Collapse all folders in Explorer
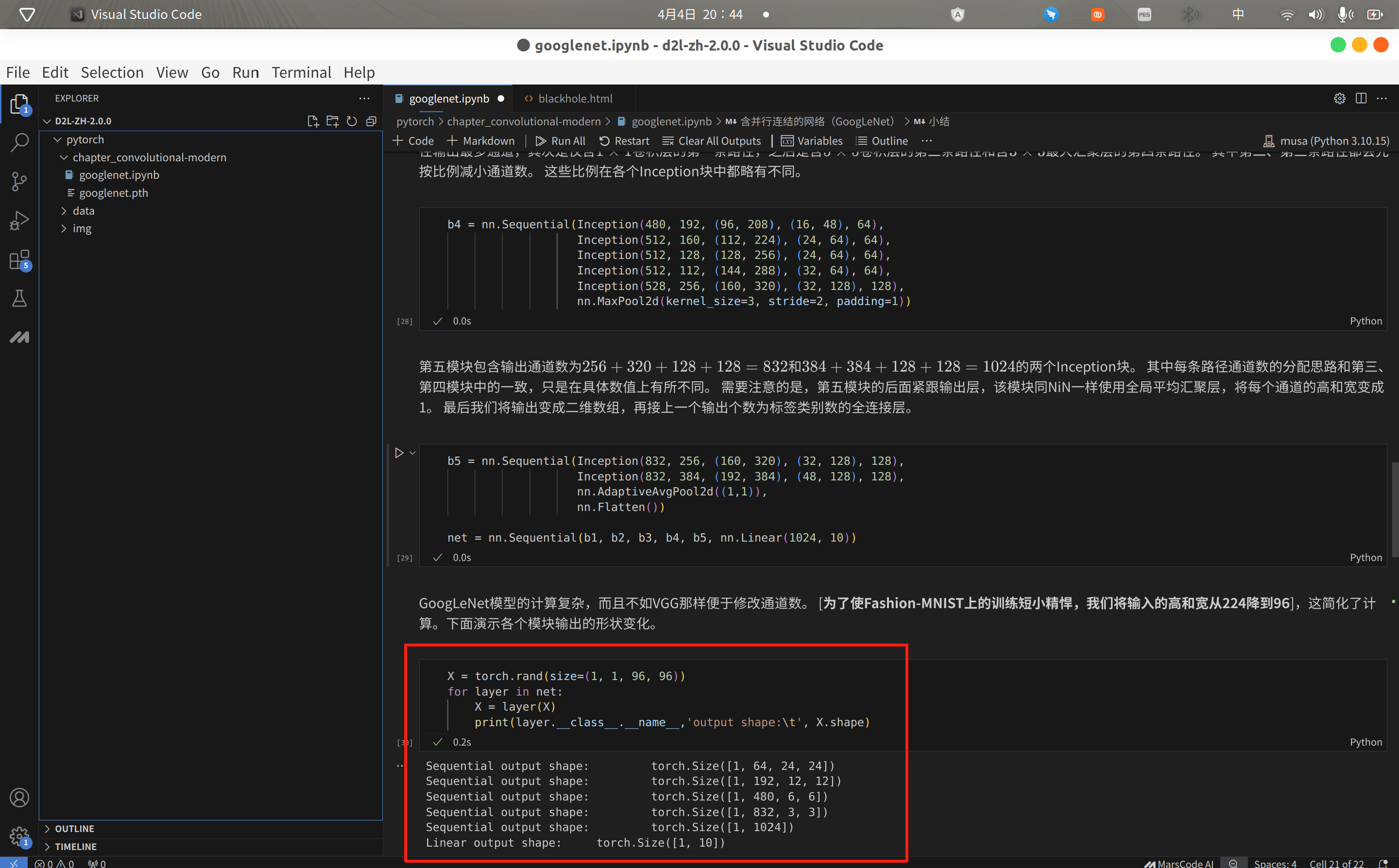This screenshot has width=1399, height=868. (371, 121)
